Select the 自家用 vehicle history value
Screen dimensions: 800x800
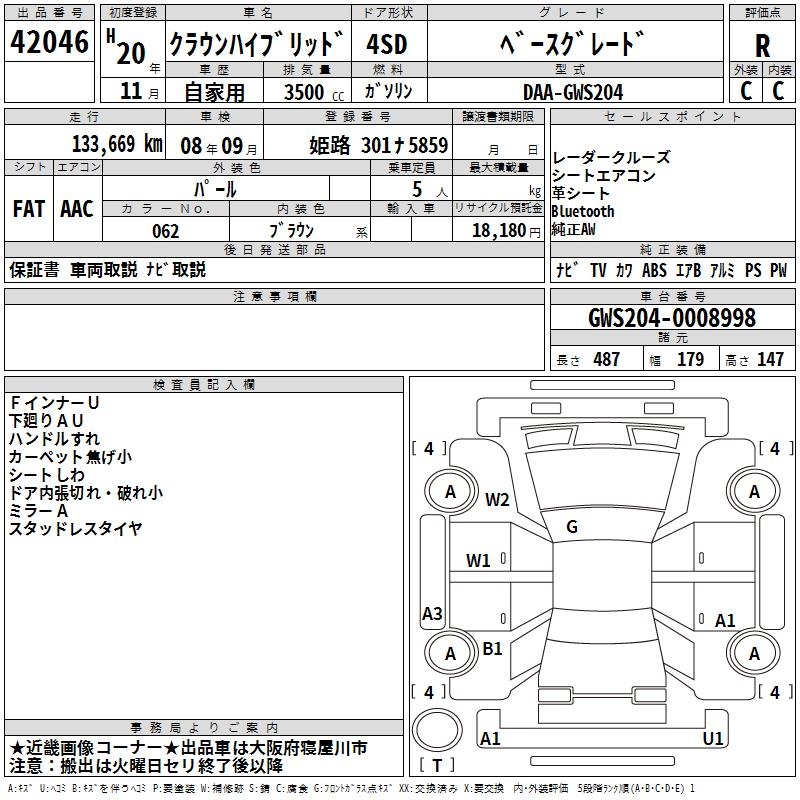[x=214, y=92]
